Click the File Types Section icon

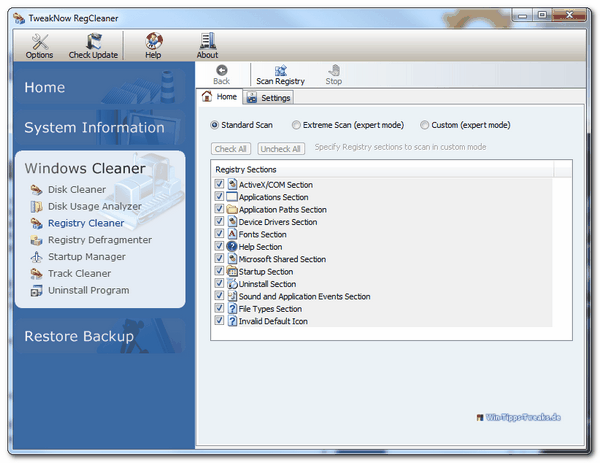232,308
